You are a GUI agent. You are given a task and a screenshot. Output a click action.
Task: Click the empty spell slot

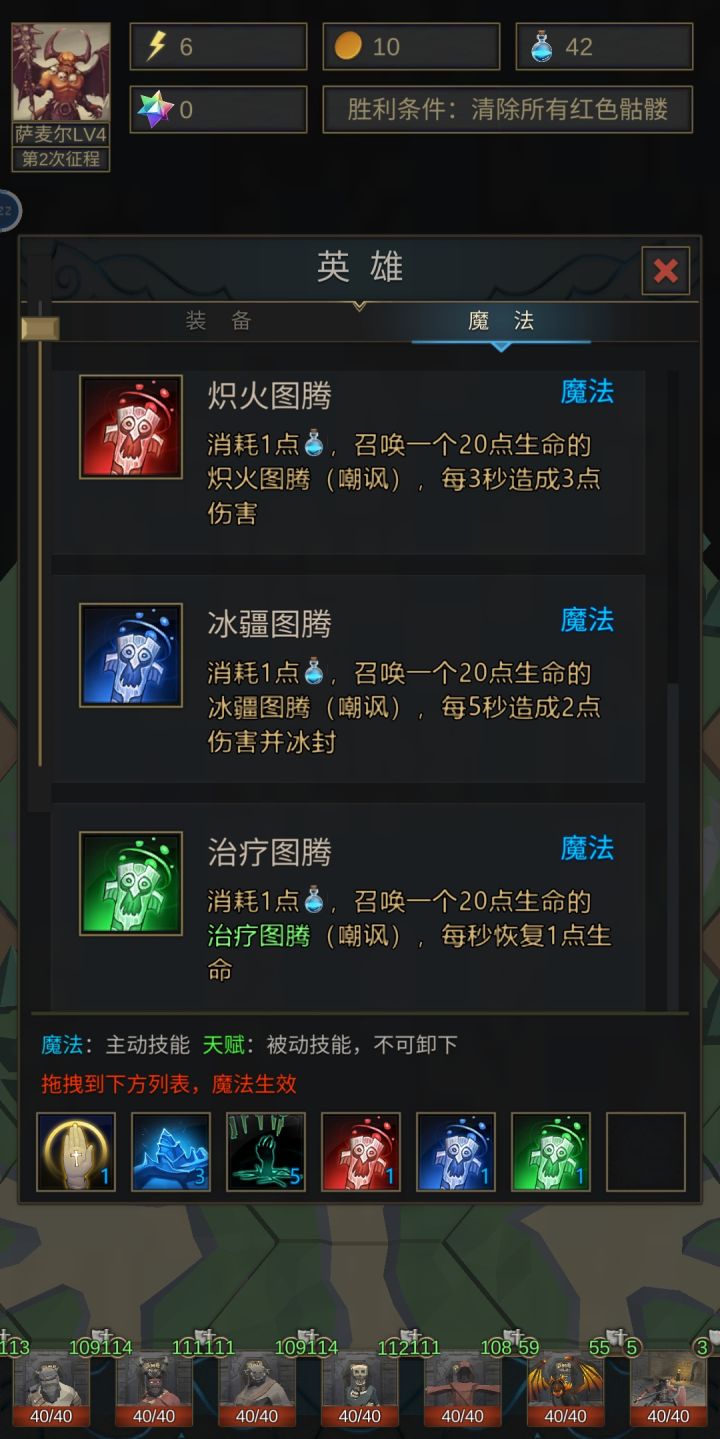(646, 1152)
